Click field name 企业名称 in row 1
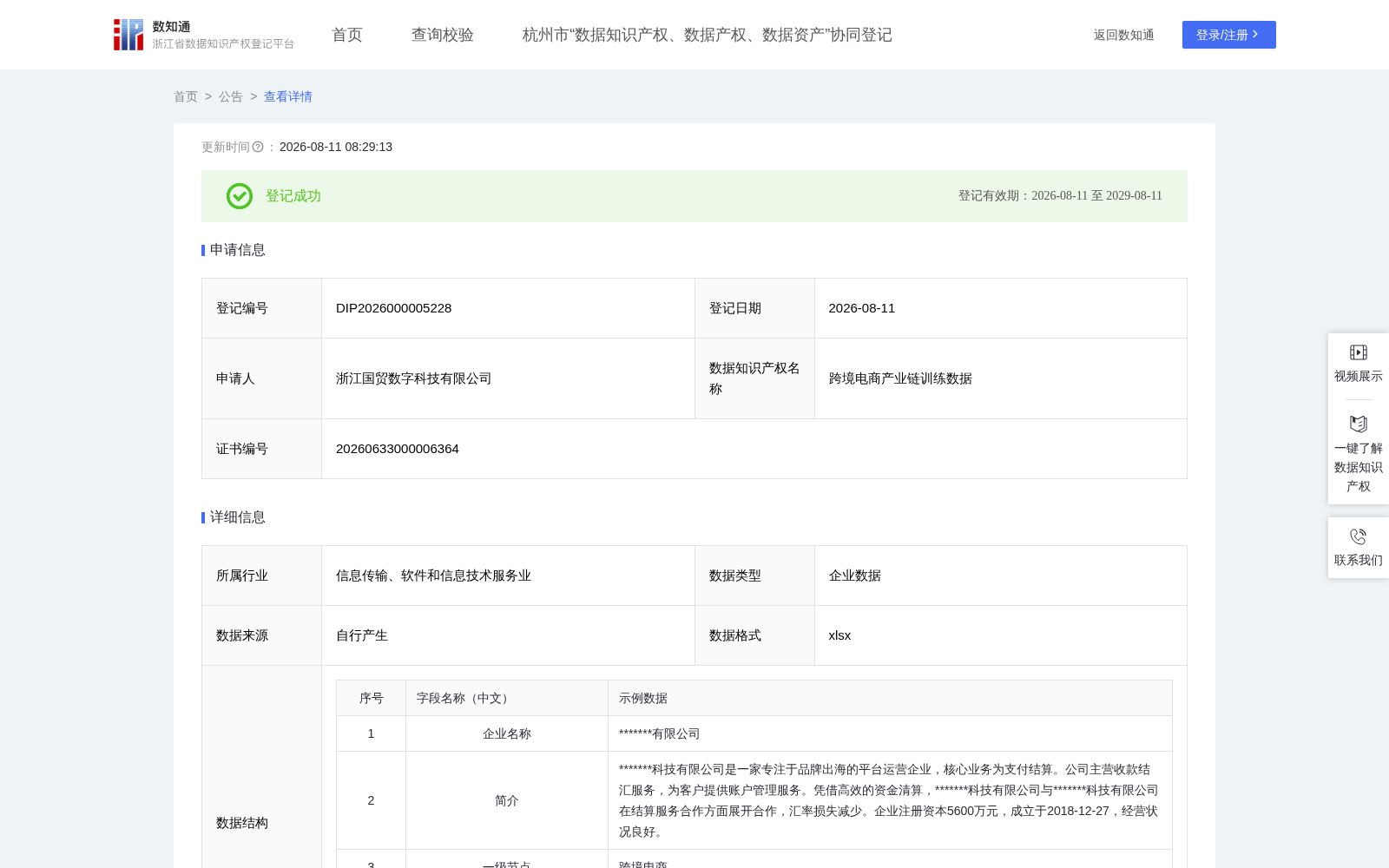 pyautogui.click(x=507, y=733)
